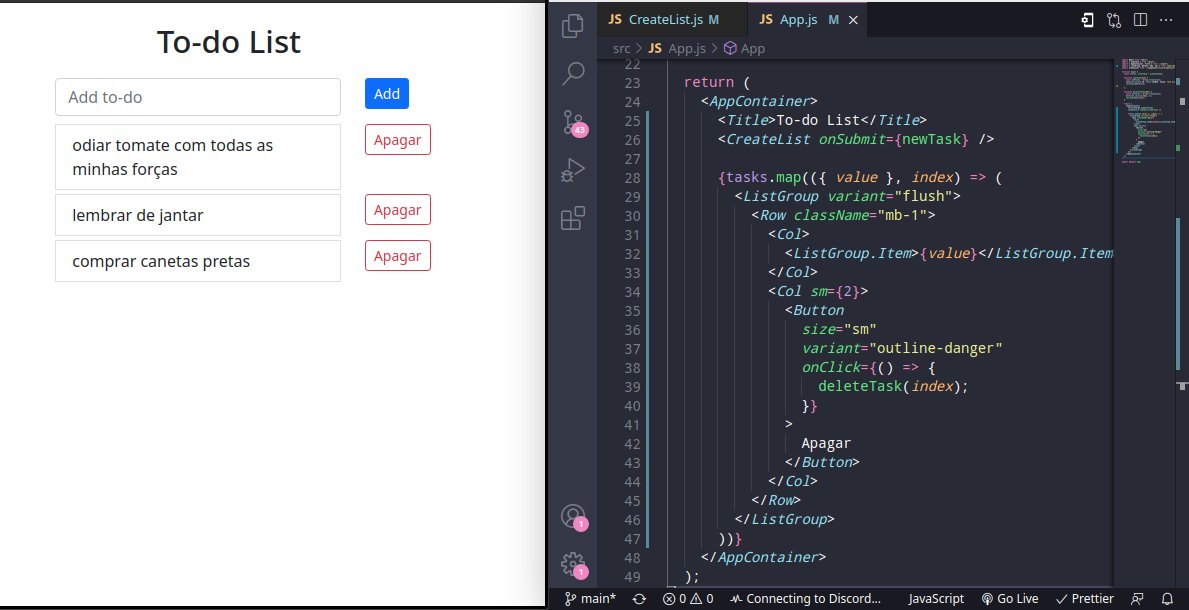Open the Search view in activity bar
Screen dimensions: 1189x610
573,74
